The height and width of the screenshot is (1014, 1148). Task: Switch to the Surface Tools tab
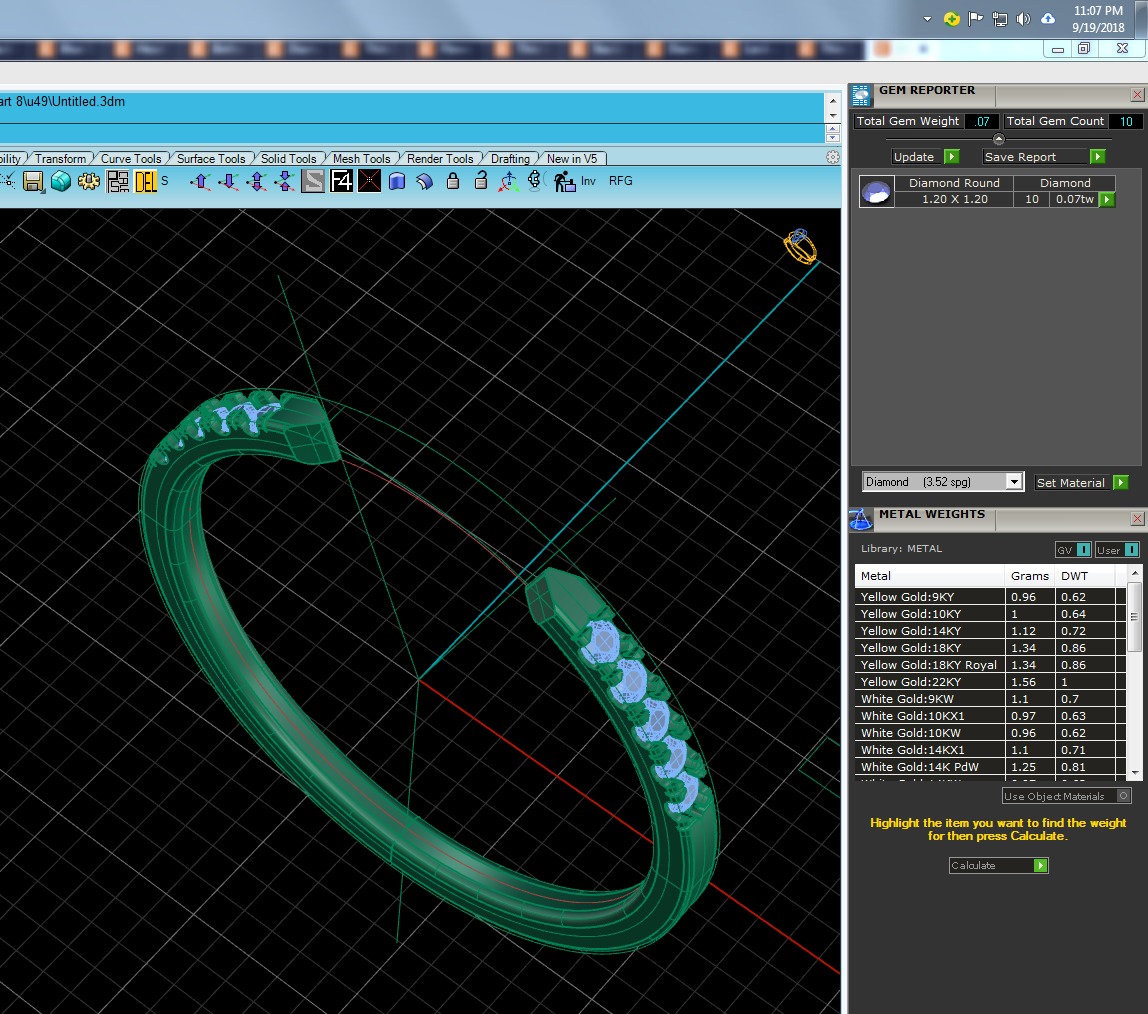tap(211, 159)
